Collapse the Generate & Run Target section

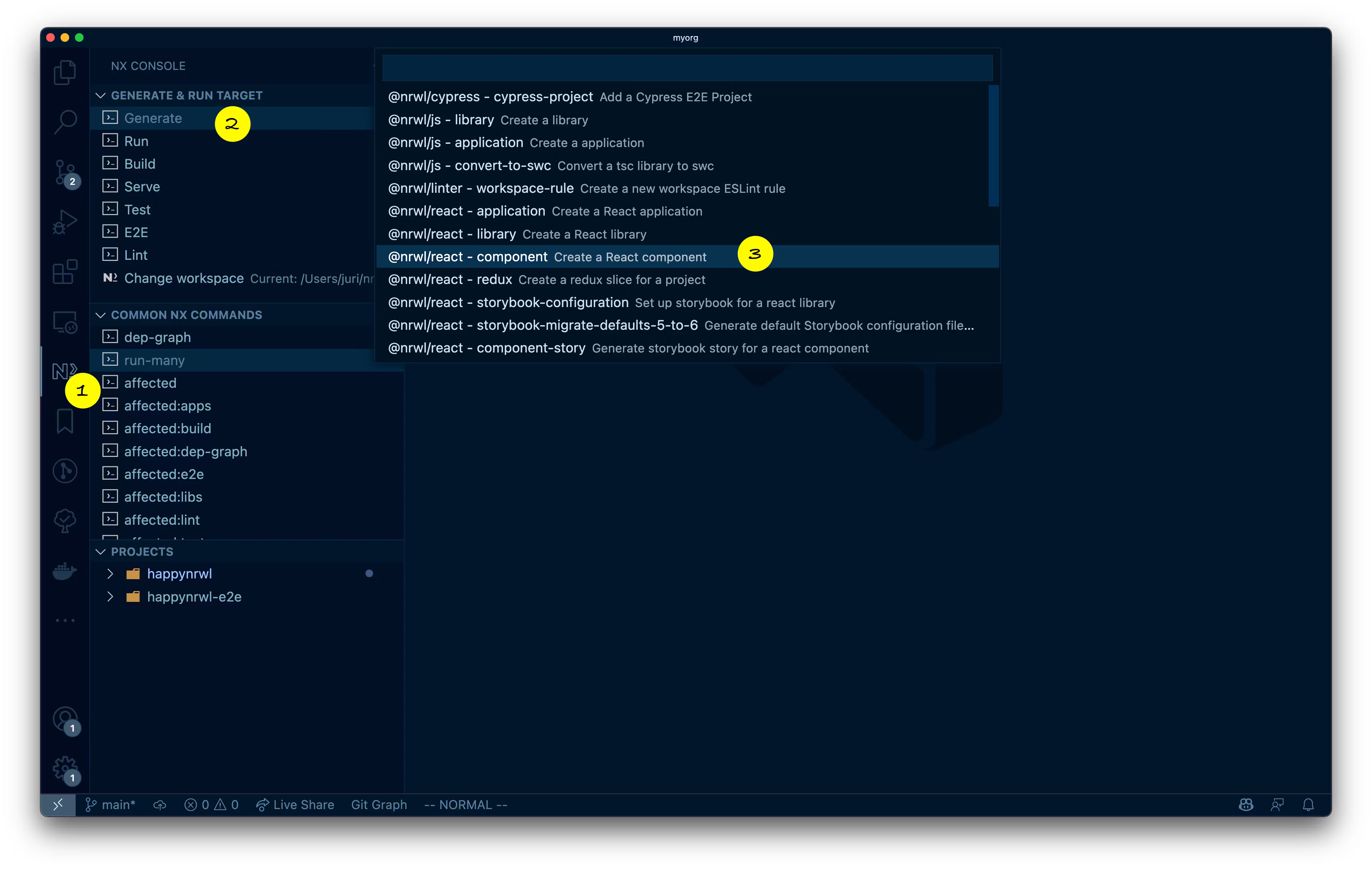tap(101, 95)
